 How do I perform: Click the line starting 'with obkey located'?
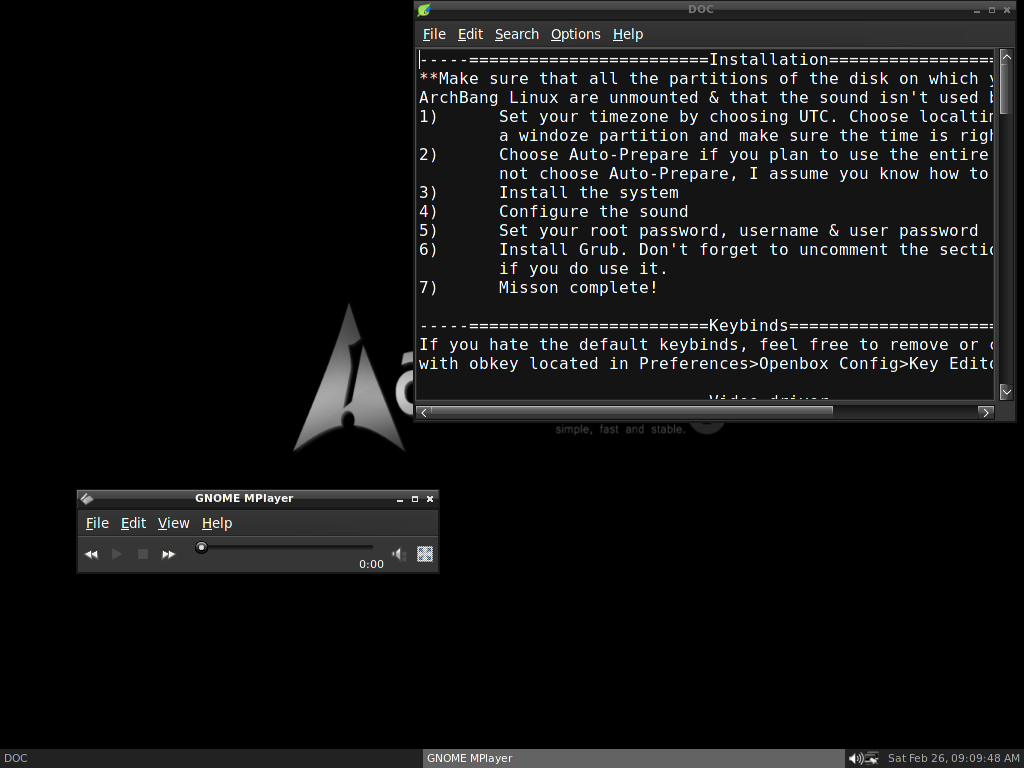[x=706, y=363]
